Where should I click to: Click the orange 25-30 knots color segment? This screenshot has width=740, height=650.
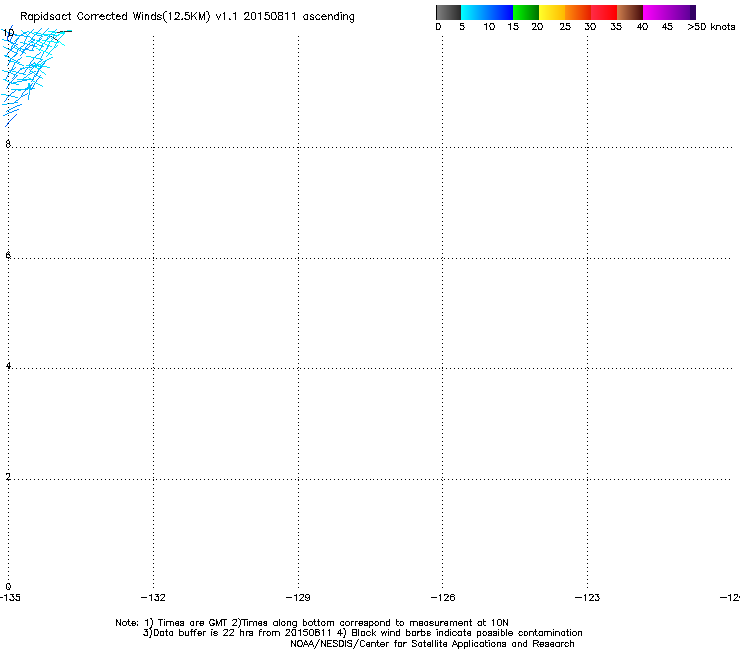(578, 12)
